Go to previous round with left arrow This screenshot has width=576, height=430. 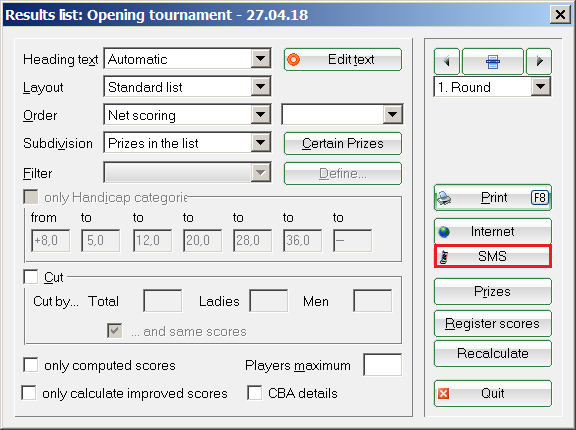tap(447, 61)
